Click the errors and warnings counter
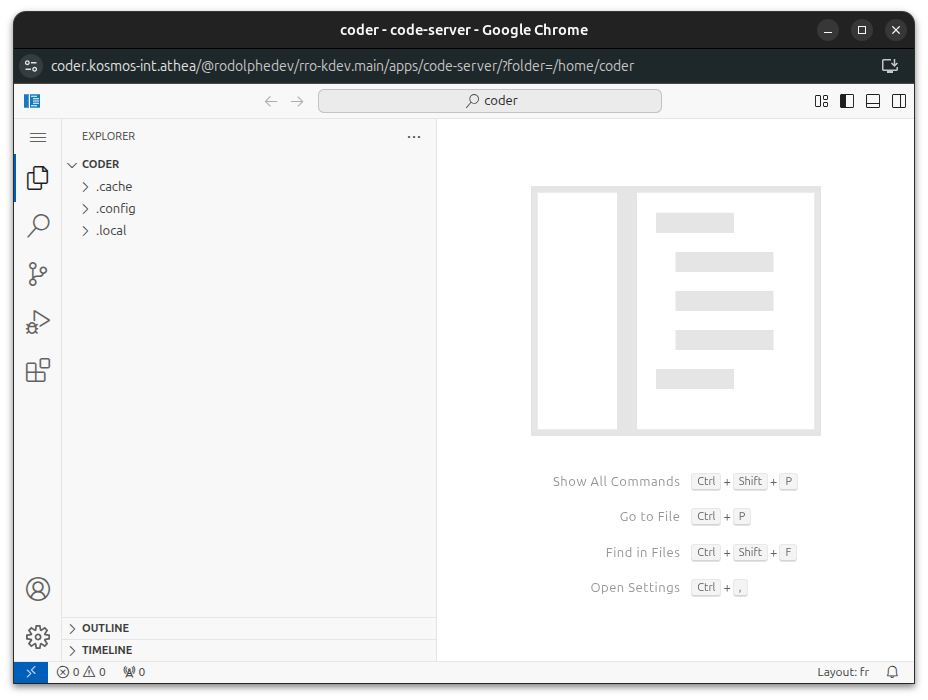The width and height of the screenshot is (928, 700). [x=82, y=672]
